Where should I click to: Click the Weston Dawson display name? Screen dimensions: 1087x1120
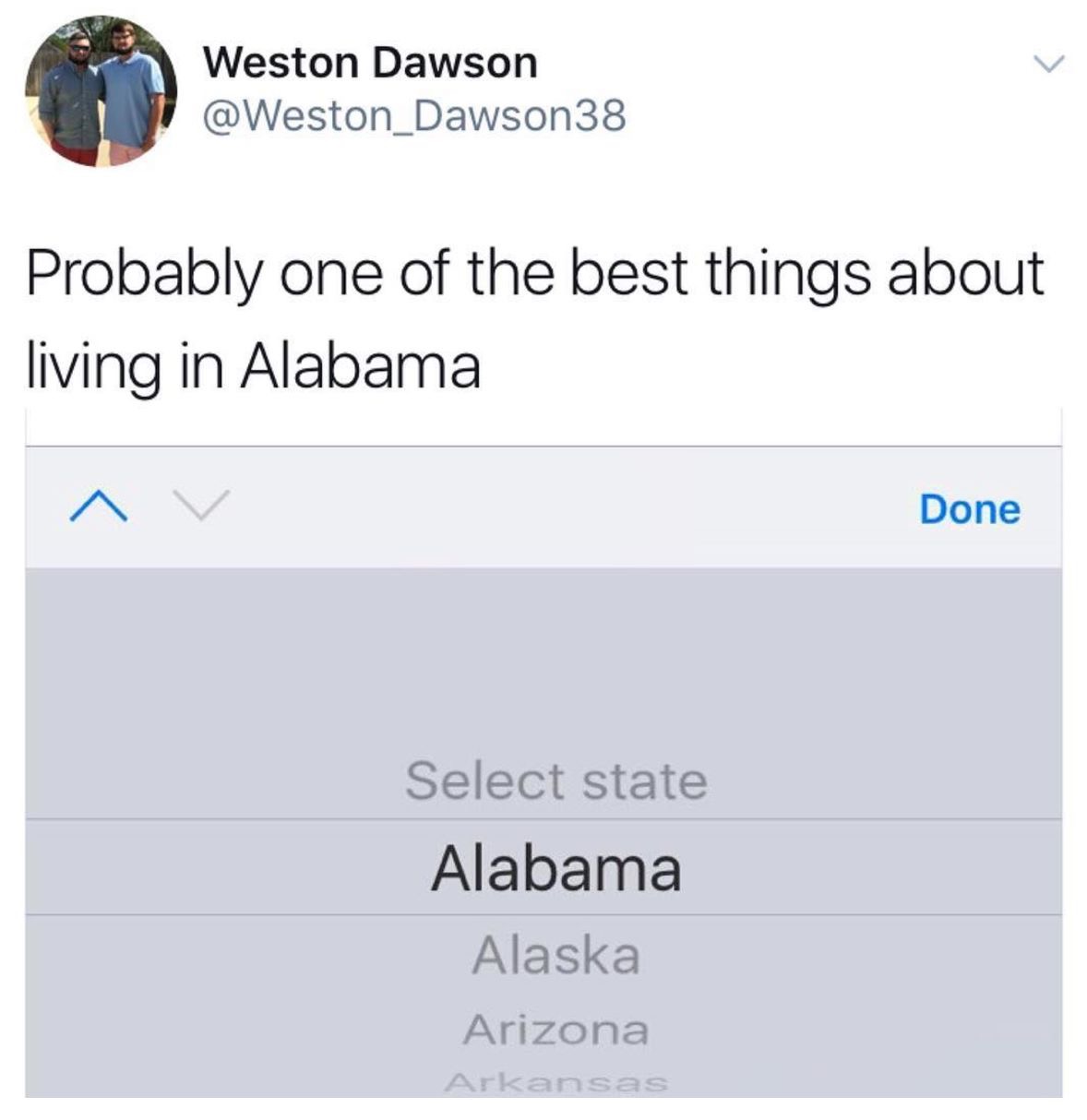[370, 62]
